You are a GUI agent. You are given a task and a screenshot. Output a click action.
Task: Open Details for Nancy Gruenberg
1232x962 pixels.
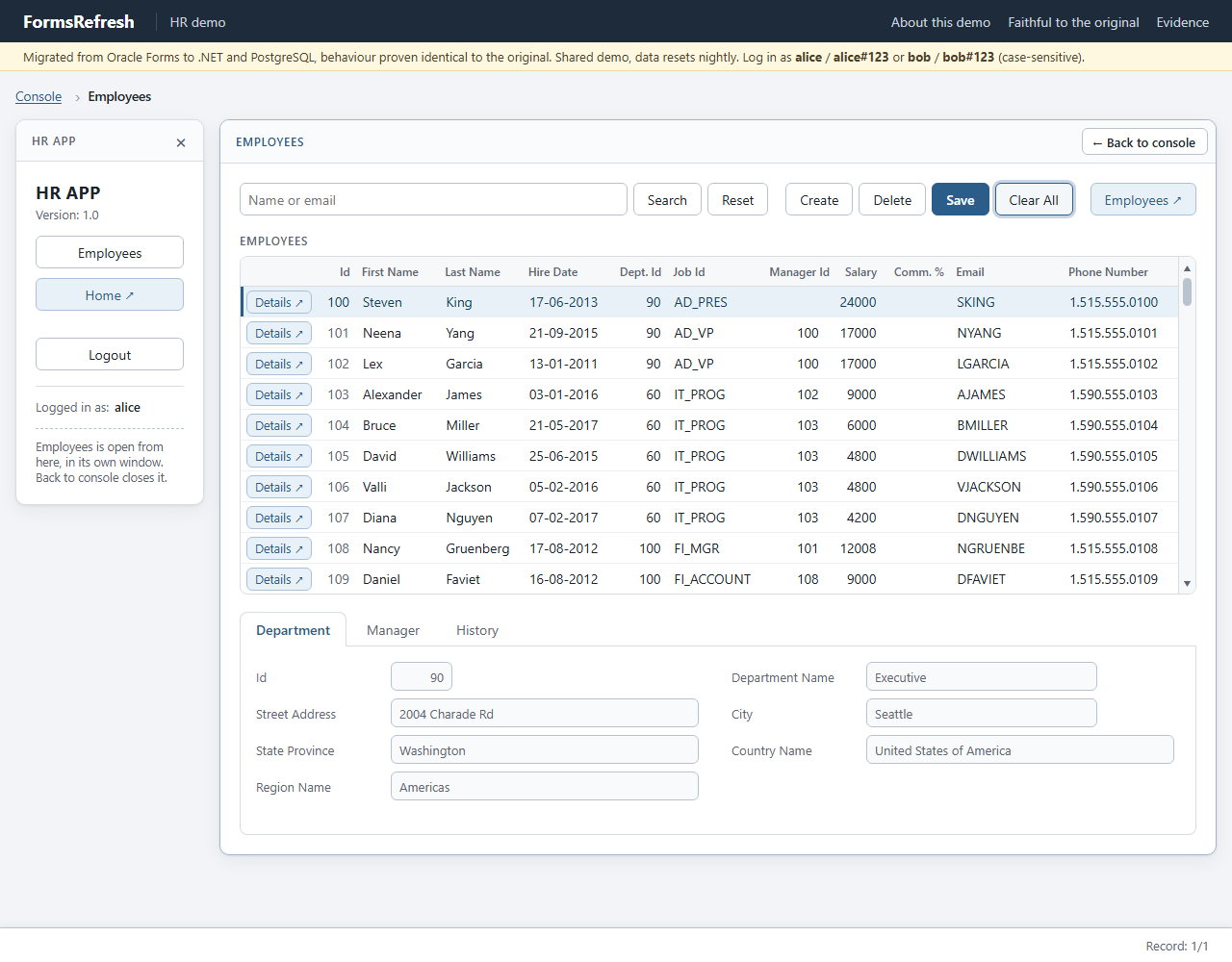279,548
